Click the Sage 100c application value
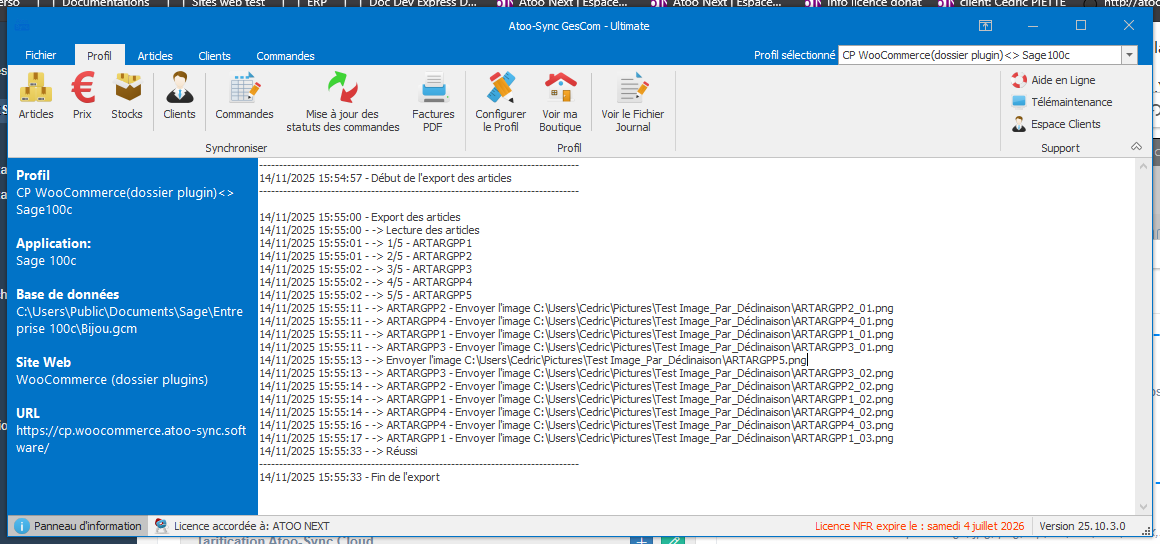Viewport: 1160px width, 544px height. click(47, 261)
